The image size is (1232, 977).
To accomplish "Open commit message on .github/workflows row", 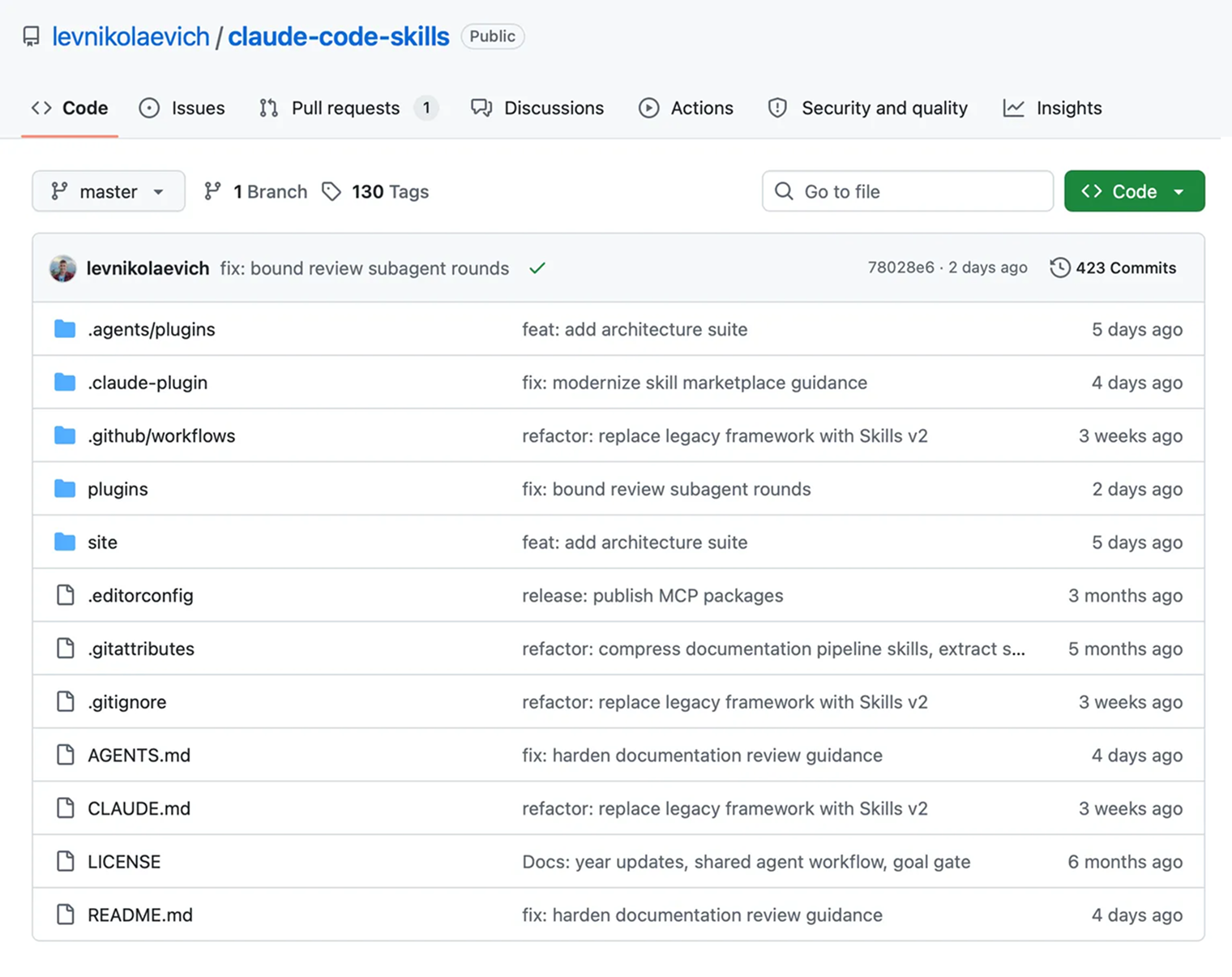I will 725,435.
